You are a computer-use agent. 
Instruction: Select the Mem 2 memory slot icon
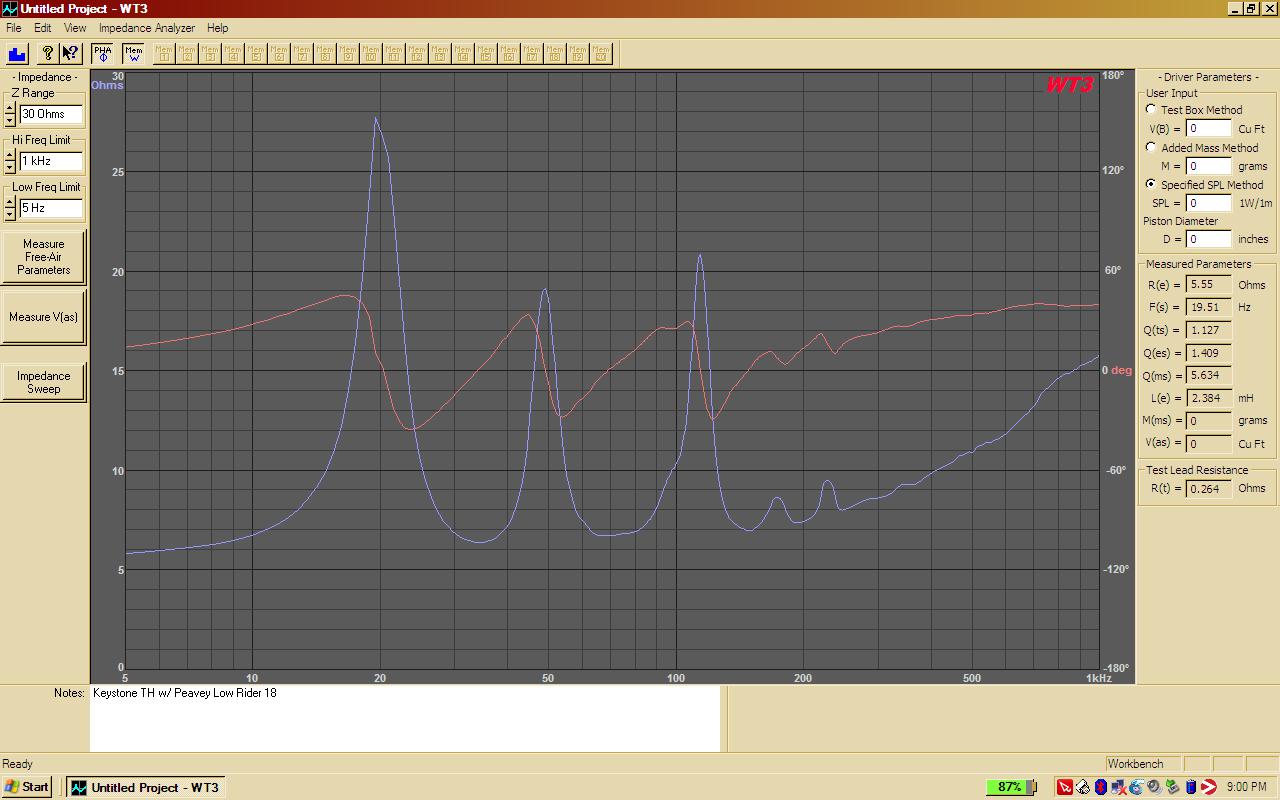pyautogui.click(x=188, y=53)
